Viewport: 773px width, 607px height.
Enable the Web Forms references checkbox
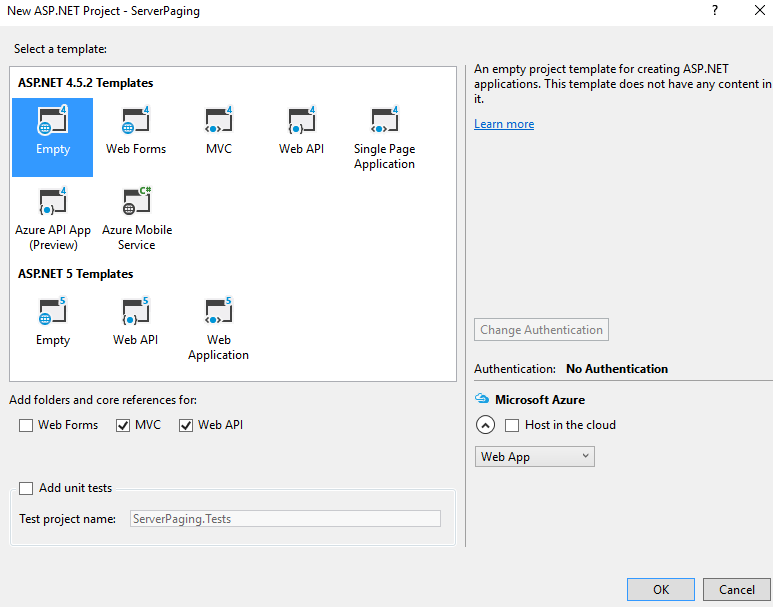pyautogui.click(x=26, y=425)
